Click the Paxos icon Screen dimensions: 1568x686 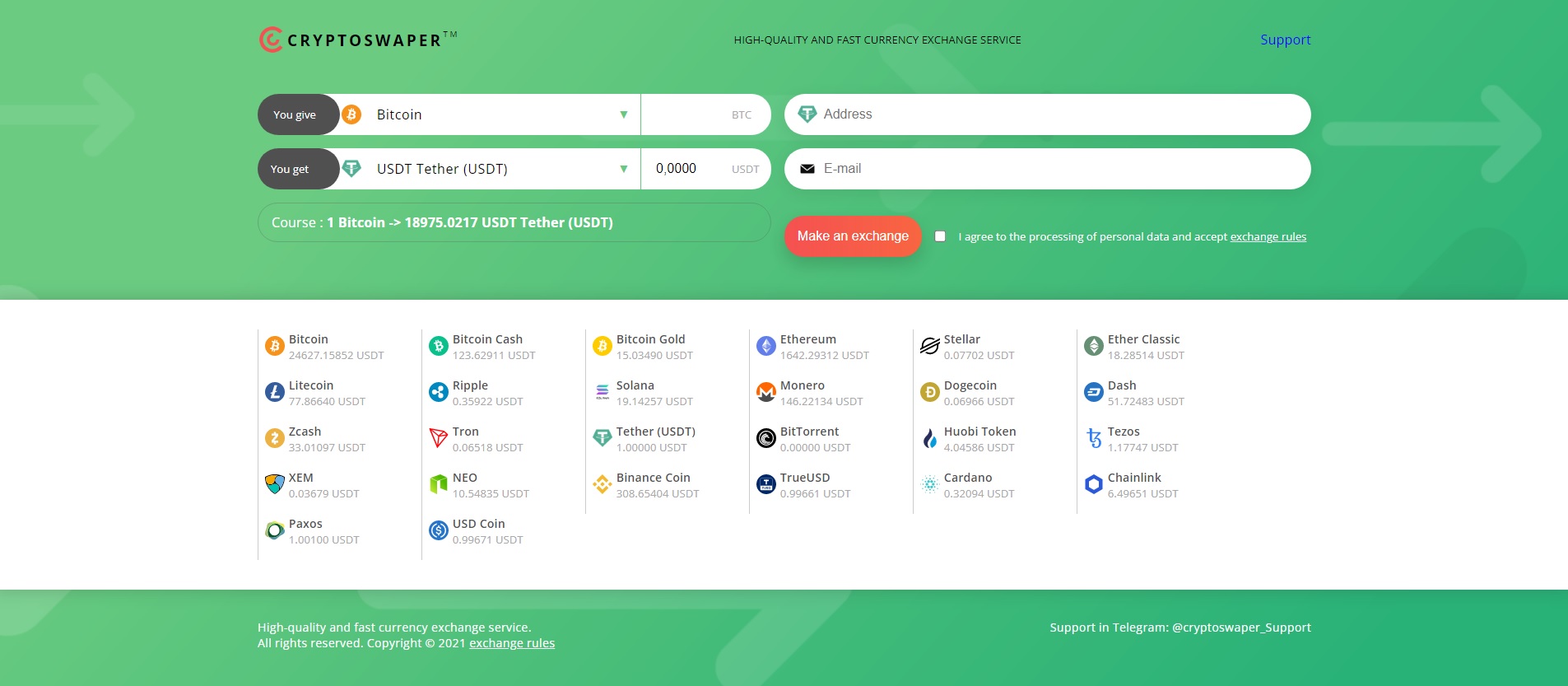pos(275,530)
